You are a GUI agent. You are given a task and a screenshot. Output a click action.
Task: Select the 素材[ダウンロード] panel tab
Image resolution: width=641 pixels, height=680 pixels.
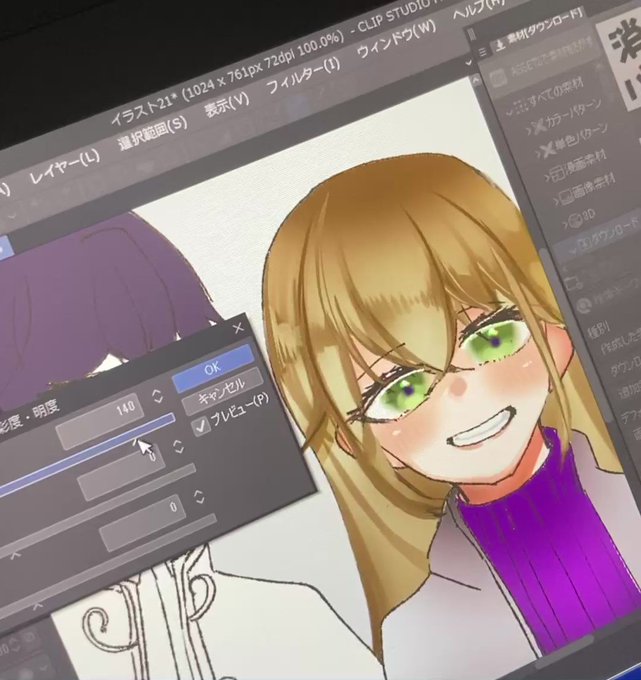point(538,28)
